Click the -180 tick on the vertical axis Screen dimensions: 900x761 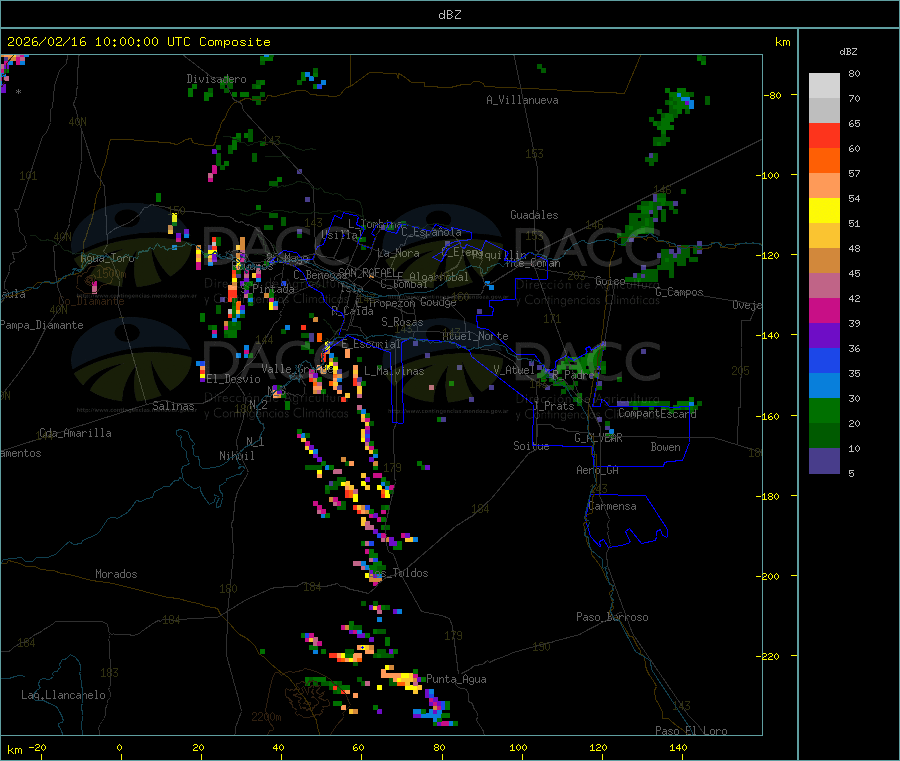click(769, 496)
